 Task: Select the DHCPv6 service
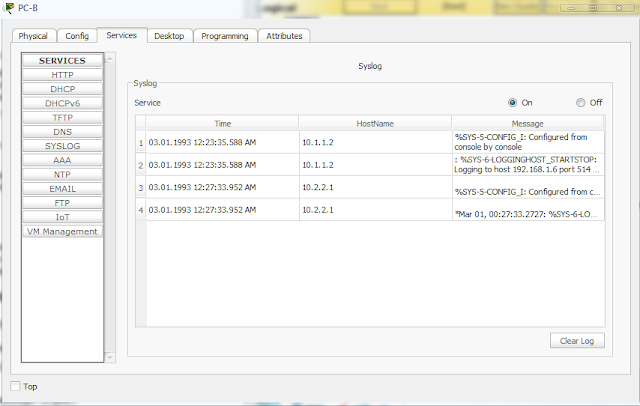[x=62, y=103]
